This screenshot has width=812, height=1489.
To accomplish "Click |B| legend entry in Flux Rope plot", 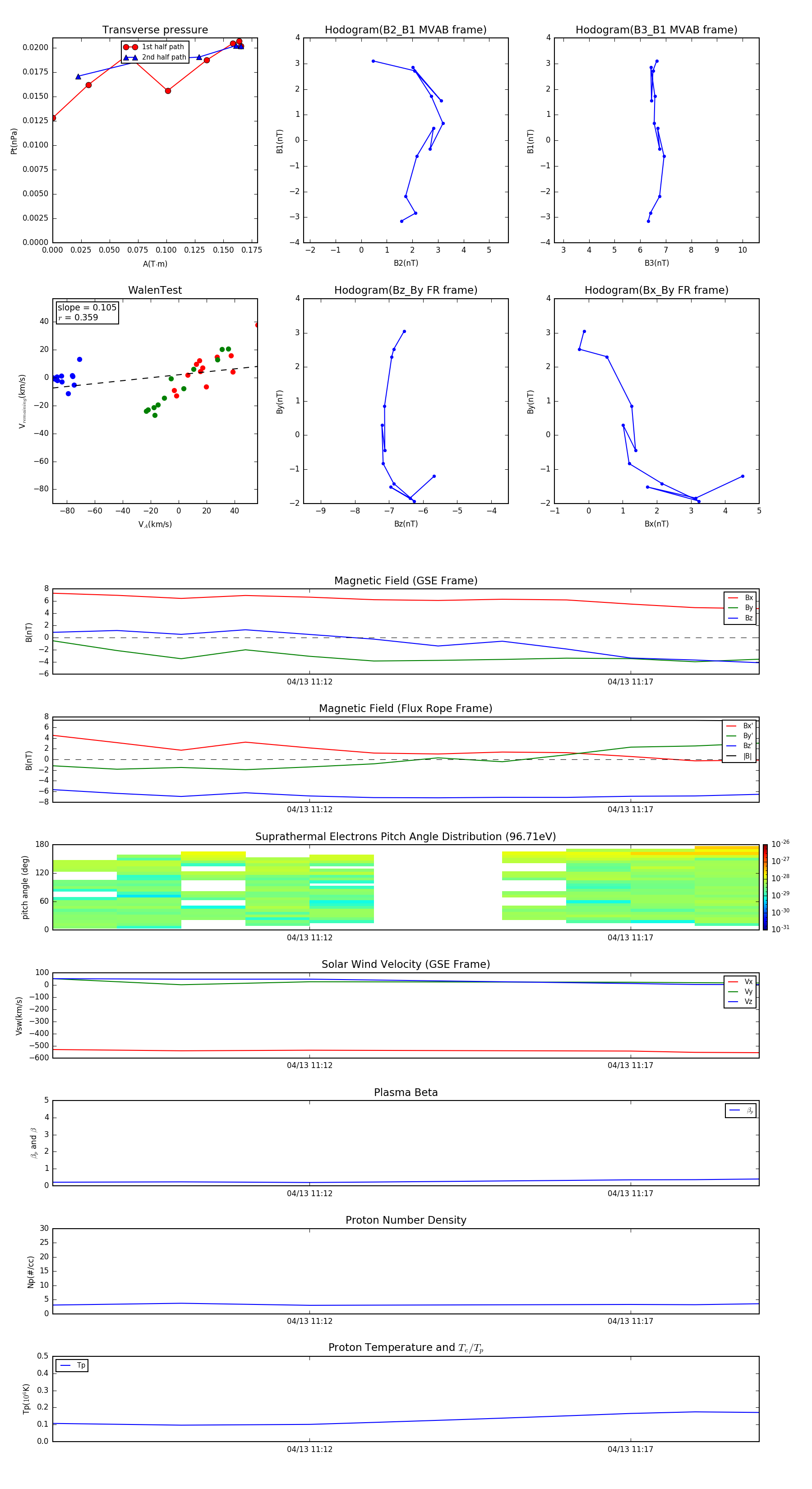I will [740, 756].
